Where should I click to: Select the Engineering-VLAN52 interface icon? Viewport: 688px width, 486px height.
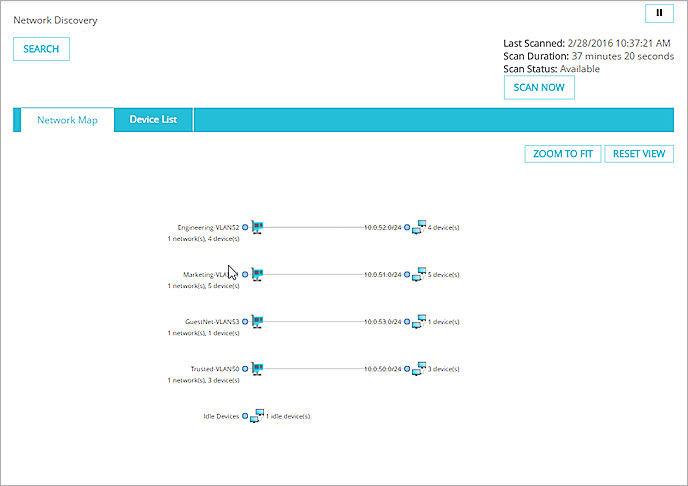pos(257,227)
